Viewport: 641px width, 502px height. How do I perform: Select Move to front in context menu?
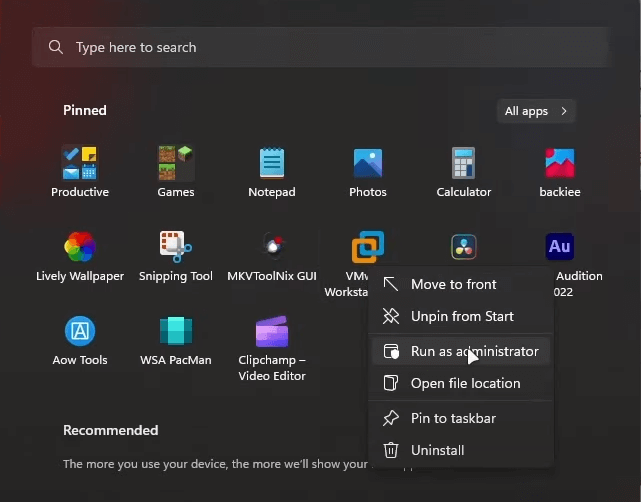[453, 284]
